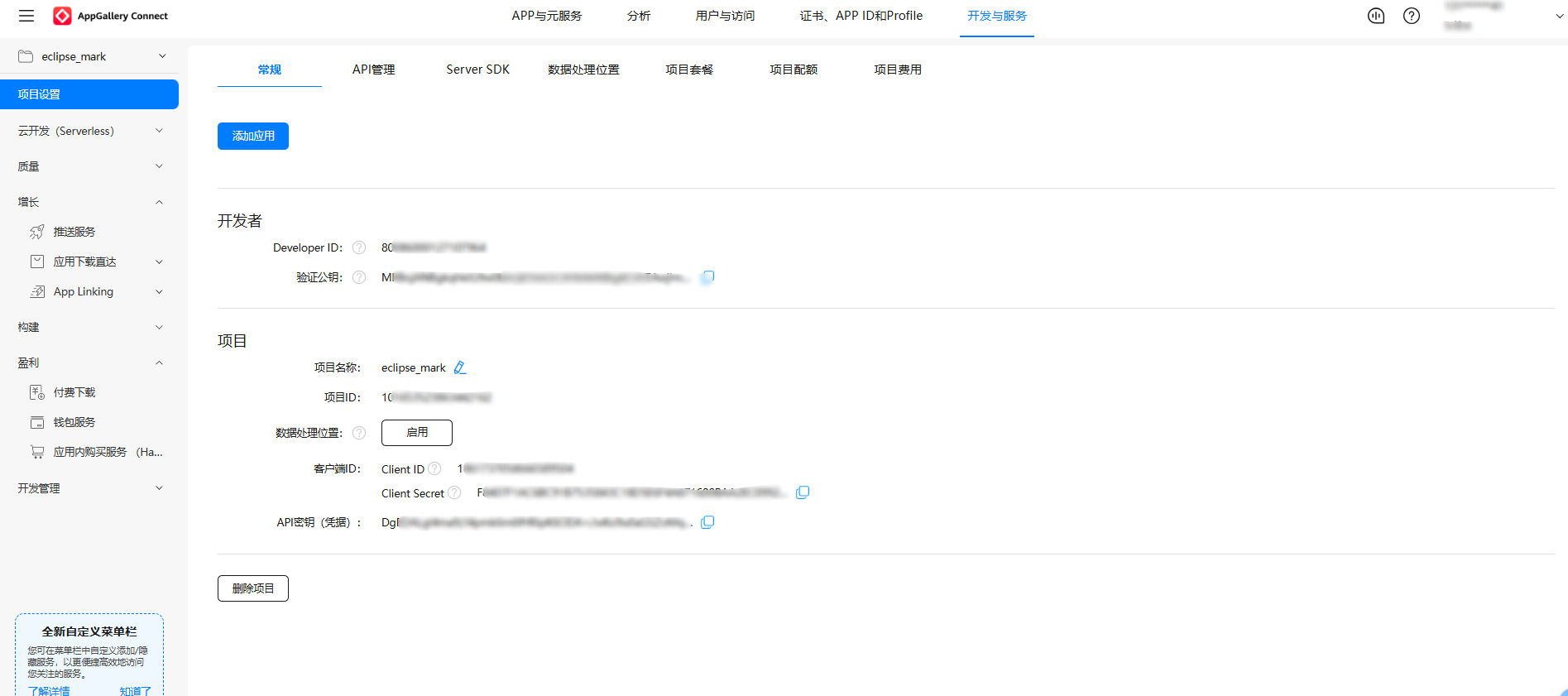Show help for Client ID

434,468
